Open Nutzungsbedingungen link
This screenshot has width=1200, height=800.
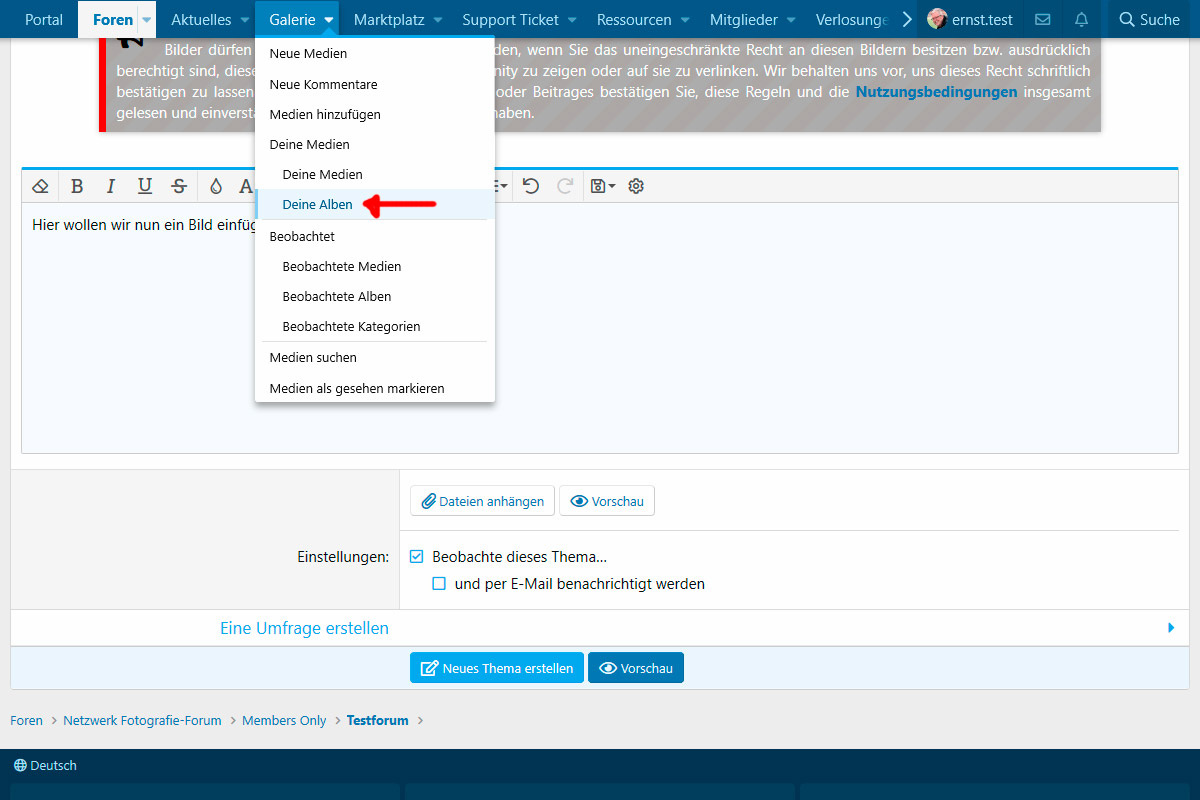936,92
